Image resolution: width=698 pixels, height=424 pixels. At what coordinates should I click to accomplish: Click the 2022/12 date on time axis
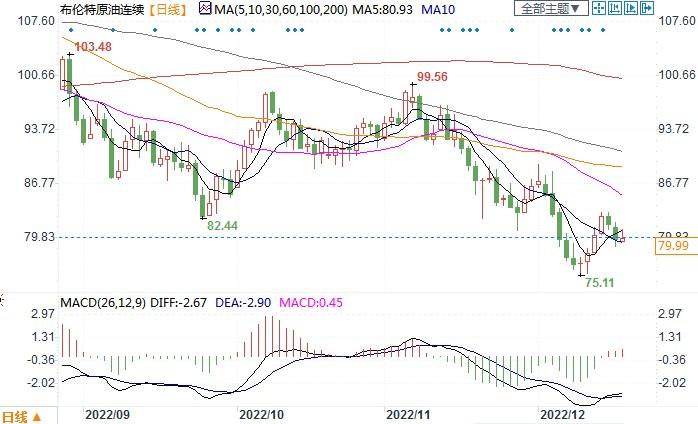[562, 412]
